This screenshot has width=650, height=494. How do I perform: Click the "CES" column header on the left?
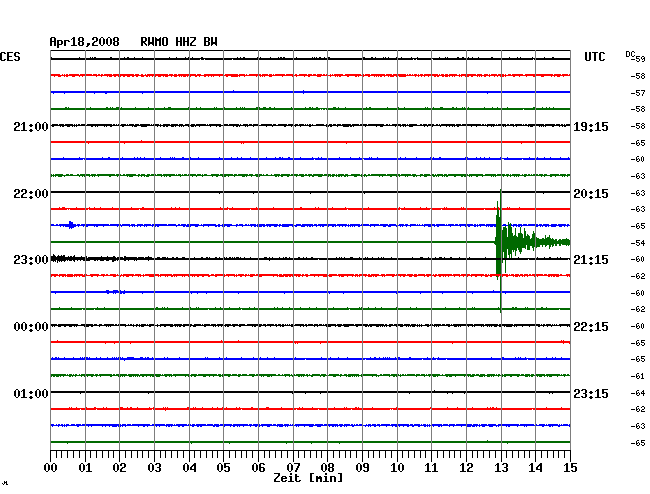point(10,57)
